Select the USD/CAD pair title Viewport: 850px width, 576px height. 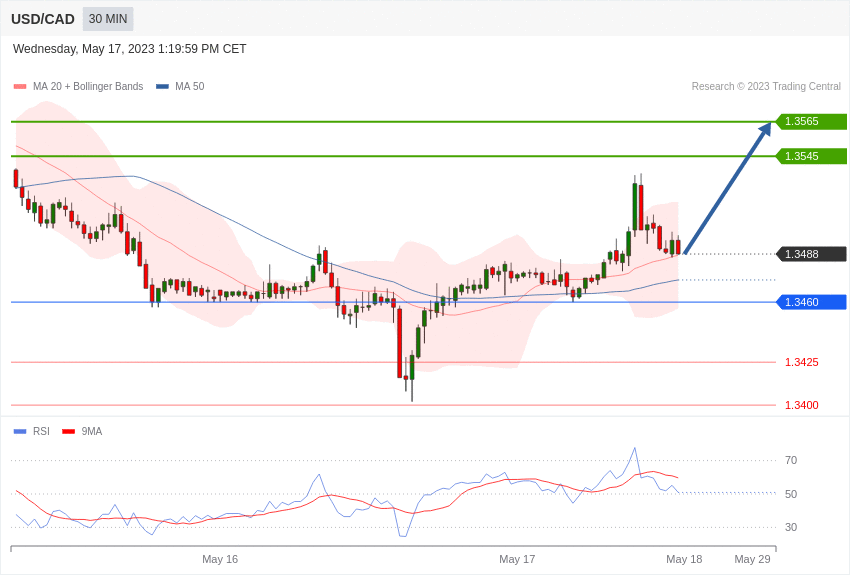coord(43,19)
